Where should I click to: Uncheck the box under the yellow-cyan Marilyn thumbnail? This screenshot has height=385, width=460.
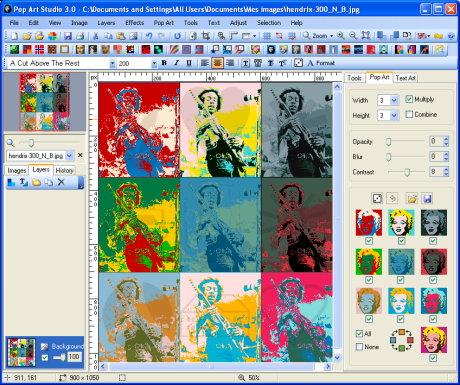click(x=401, y=241)
